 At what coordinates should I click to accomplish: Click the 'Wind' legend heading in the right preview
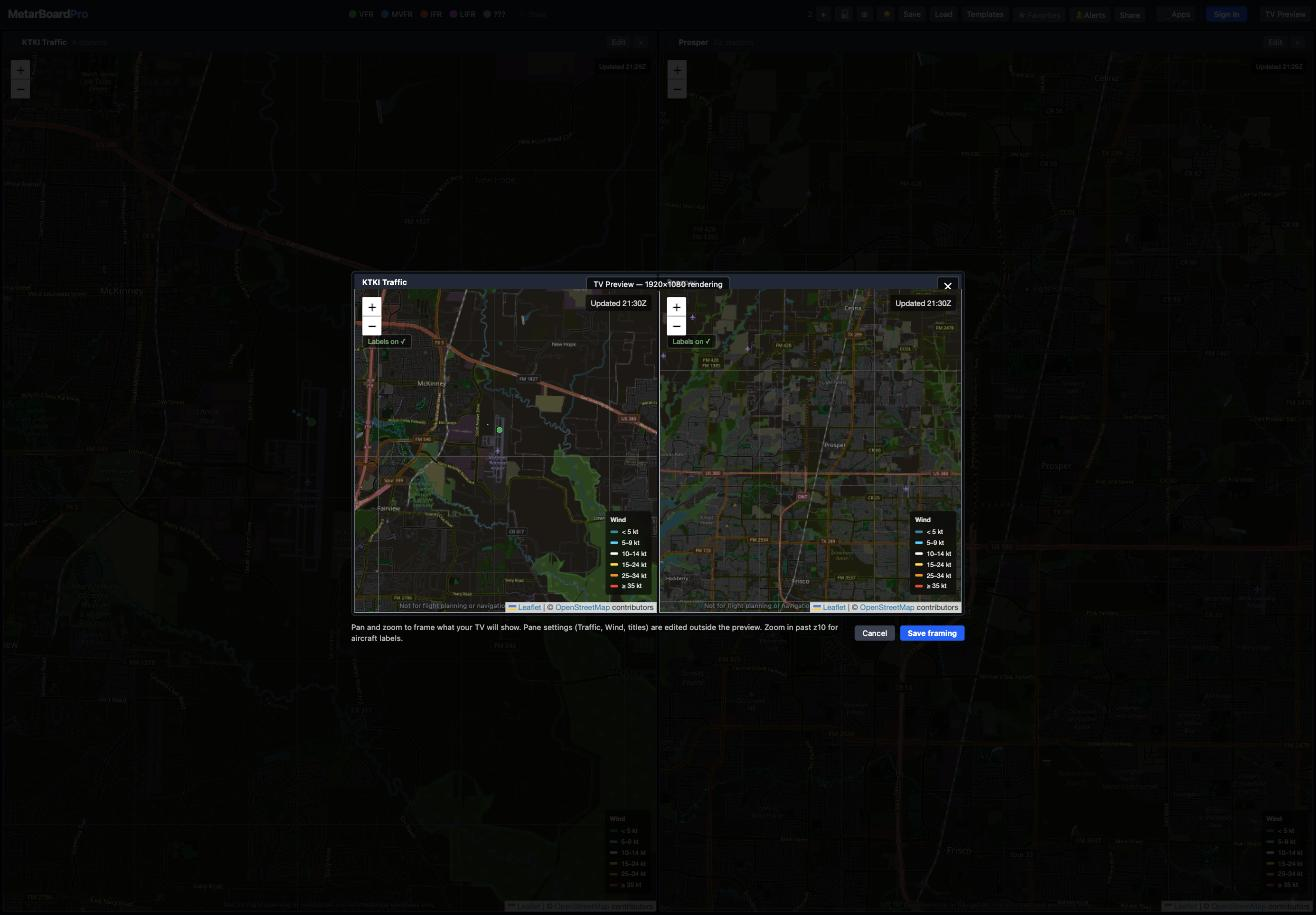[x=923, y=520]
